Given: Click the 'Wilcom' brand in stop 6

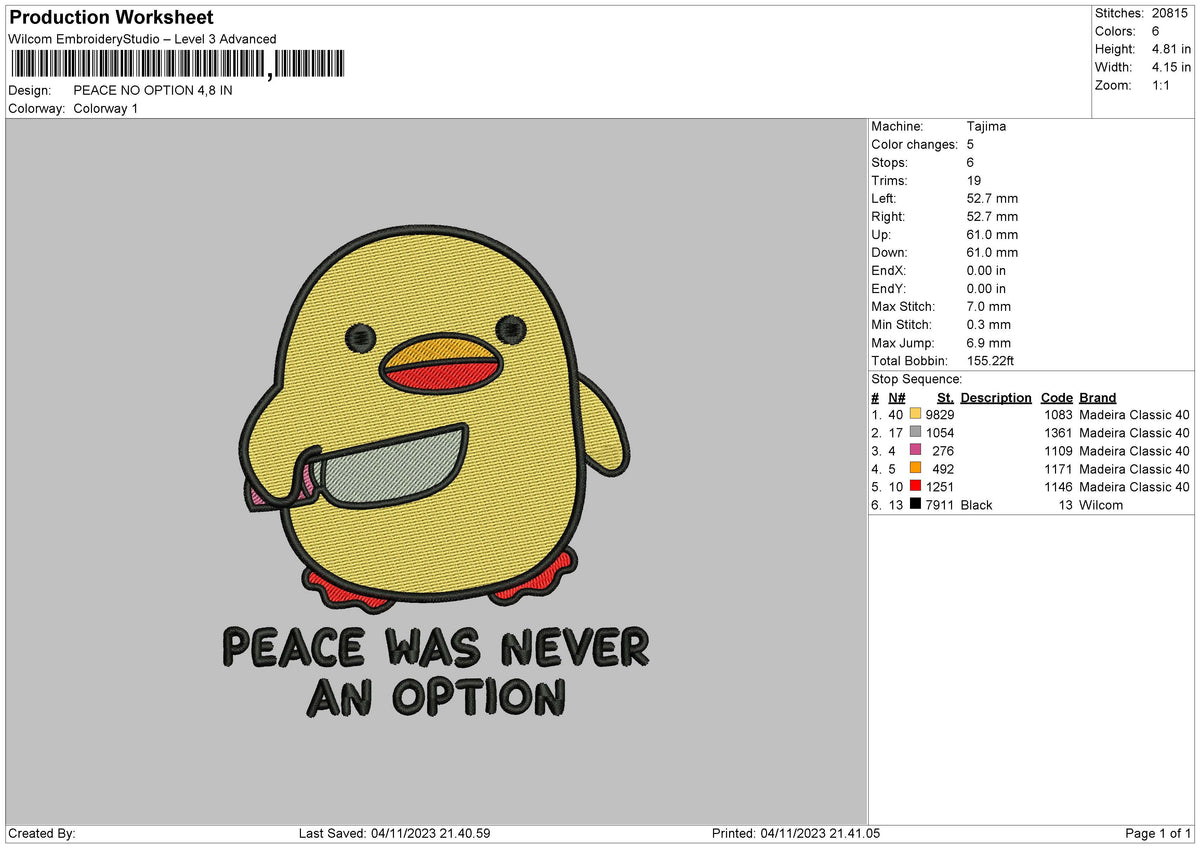Looking at the screenshot, I should pyautogui.click(x=1101, y=505).
